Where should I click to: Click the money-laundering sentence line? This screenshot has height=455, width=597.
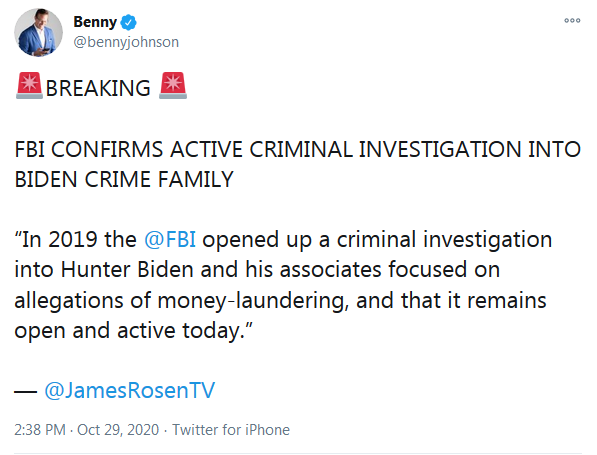280,300
